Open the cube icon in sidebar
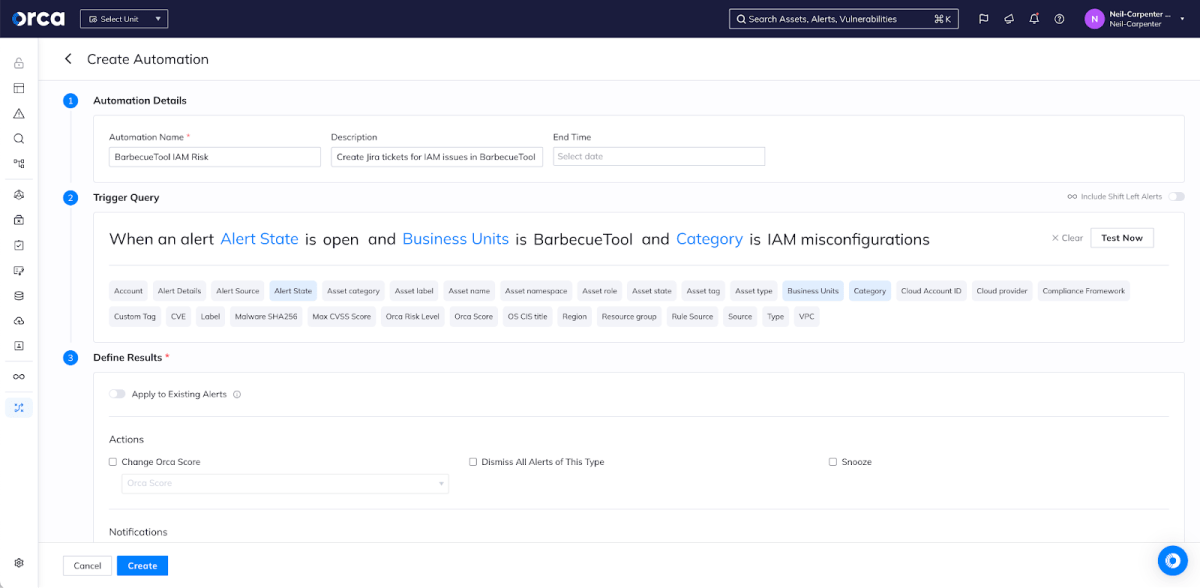The width and height of the screenshot is (1200, 588). tap(19, 194)
